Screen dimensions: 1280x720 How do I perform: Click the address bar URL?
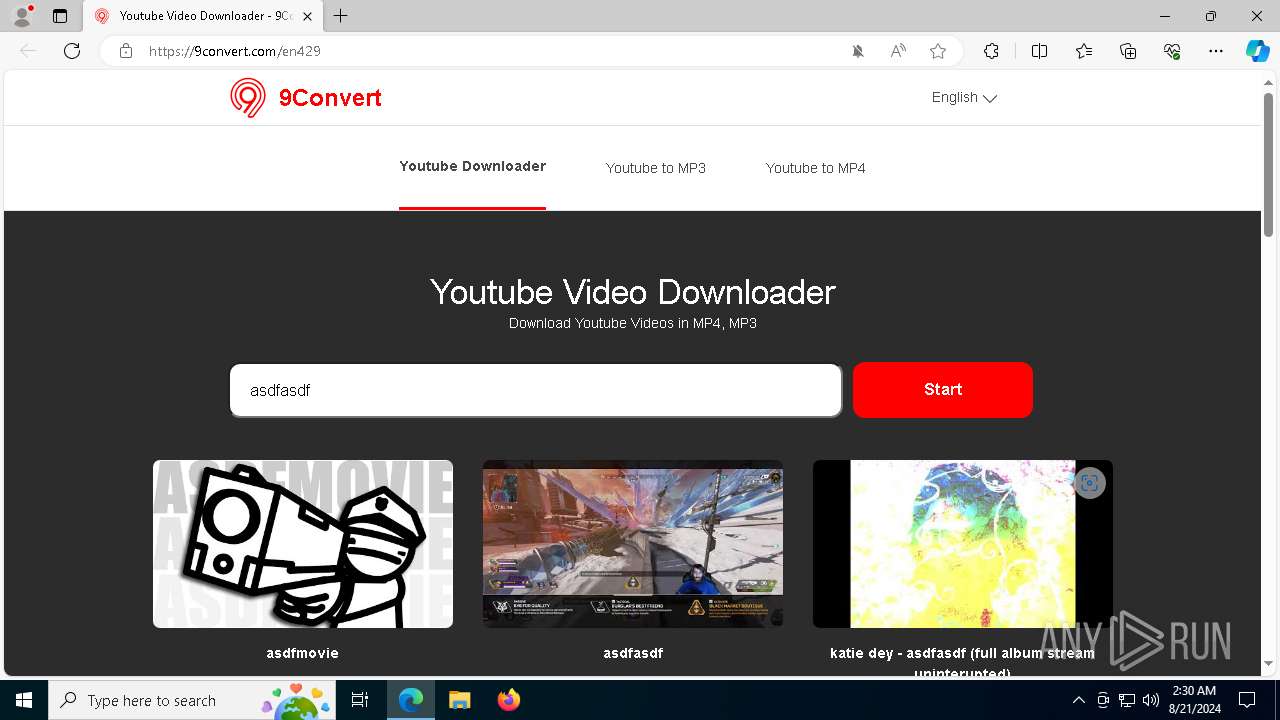(235, 51)
